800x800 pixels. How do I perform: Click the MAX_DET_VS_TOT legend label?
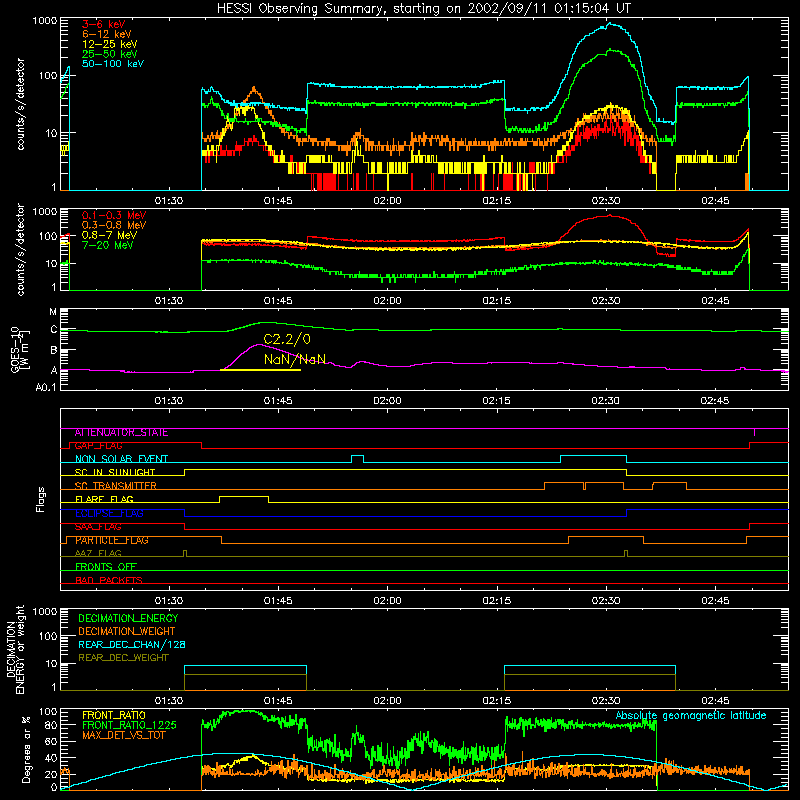(124, 735)
